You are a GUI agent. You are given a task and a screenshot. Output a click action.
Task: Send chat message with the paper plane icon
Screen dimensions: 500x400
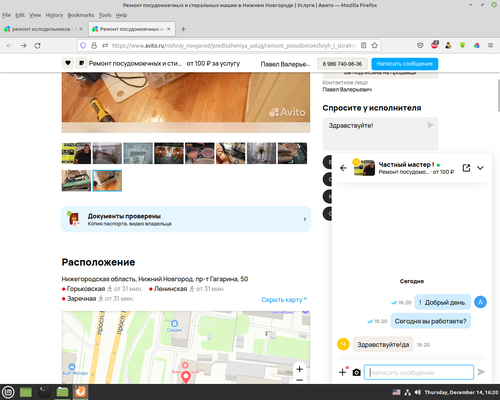481,372
